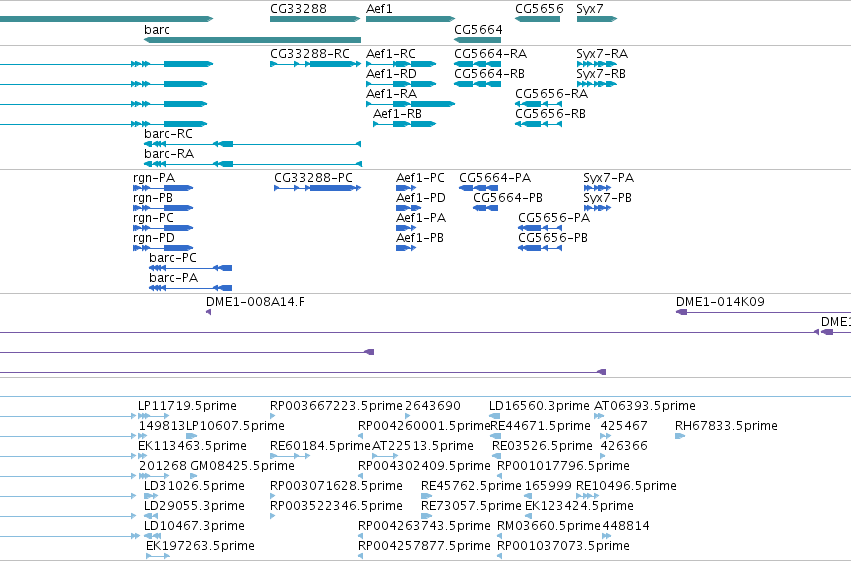Select transcript Aef1-RC
Screen dimensions: 851x561
point(401,64)
